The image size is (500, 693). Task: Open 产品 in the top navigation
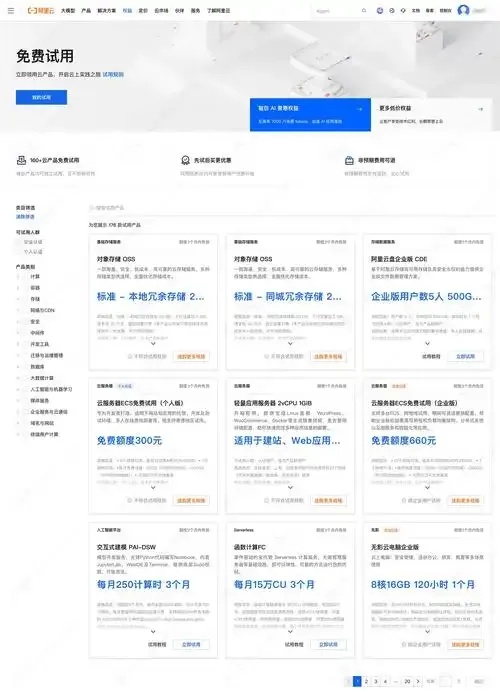point(86,11)
